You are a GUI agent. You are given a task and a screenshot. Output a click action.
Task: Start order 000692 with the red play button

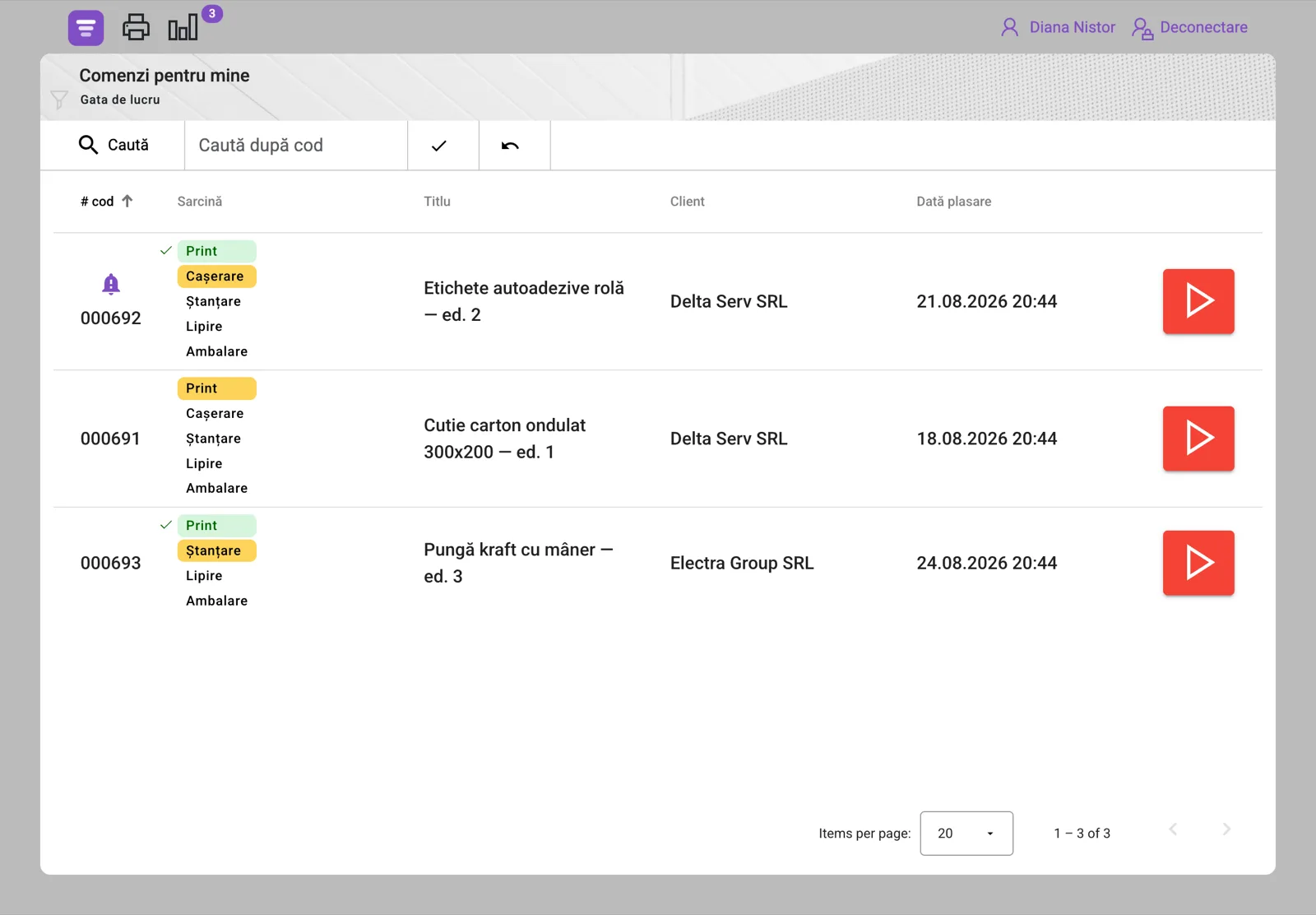pyautogui.click(x=1198, y=301)
